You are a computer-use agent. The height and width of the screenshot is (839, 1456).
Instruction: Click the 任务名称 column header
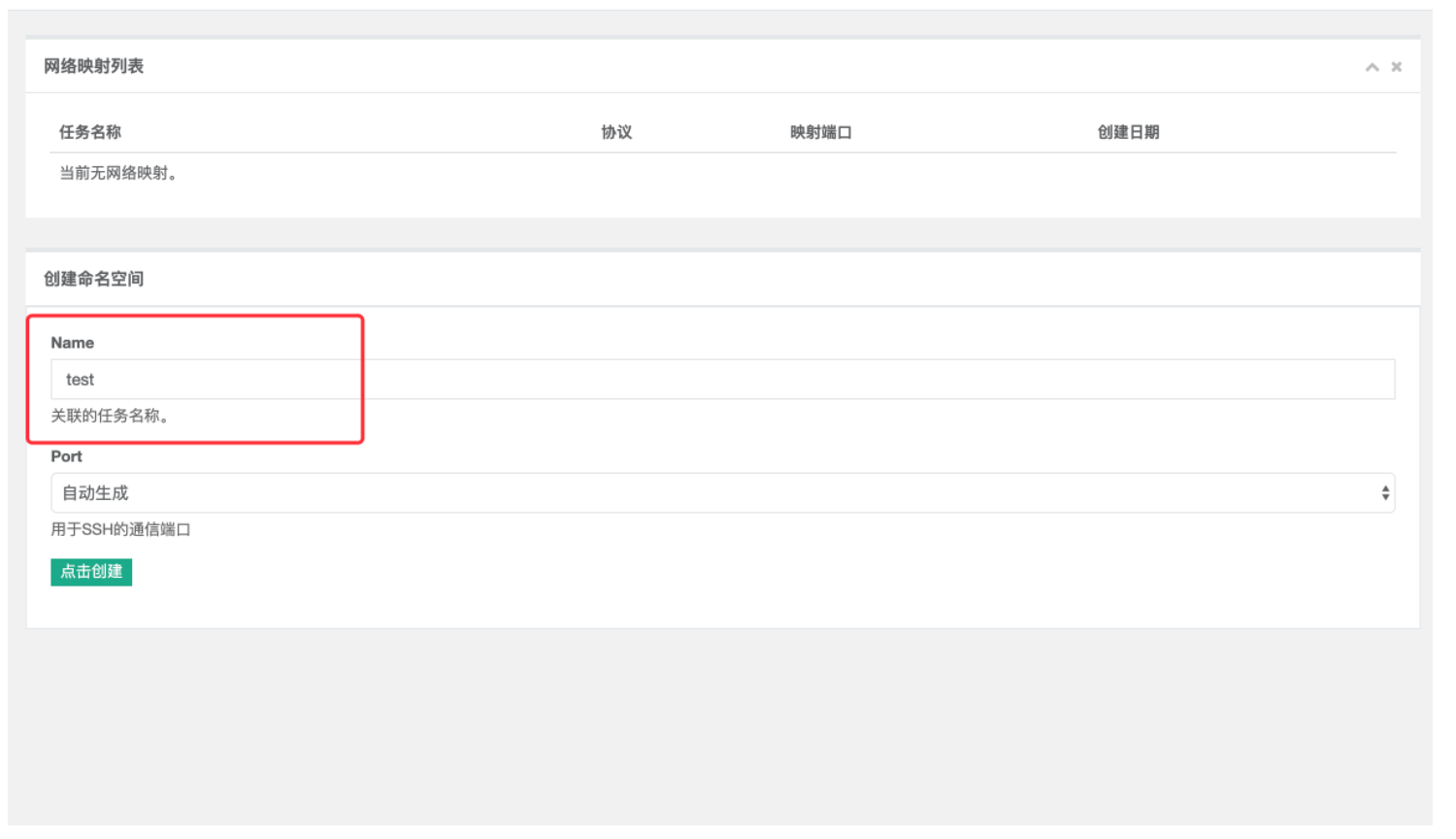coord(90,132)
